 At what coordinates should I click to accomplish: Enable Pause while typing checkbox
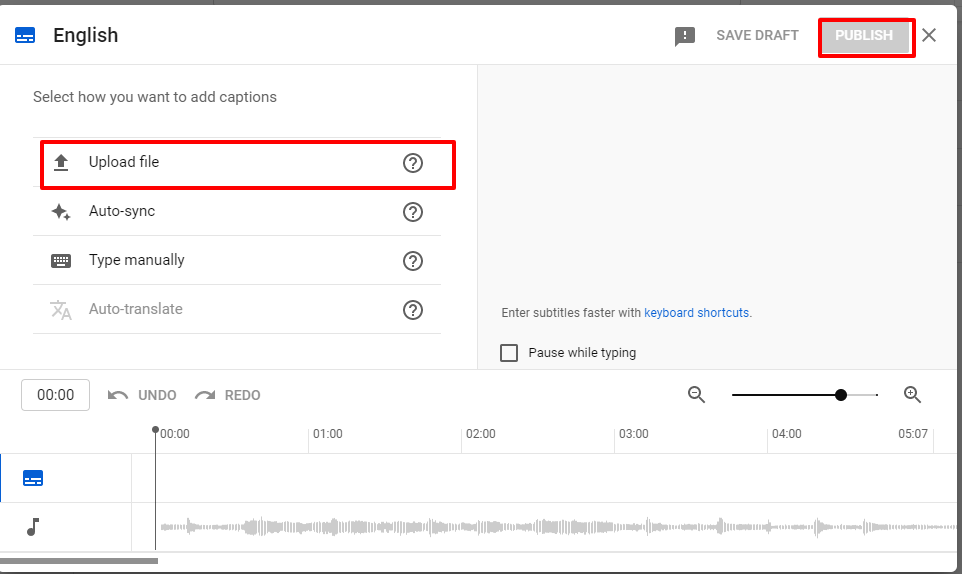click(x=509, y=353)
